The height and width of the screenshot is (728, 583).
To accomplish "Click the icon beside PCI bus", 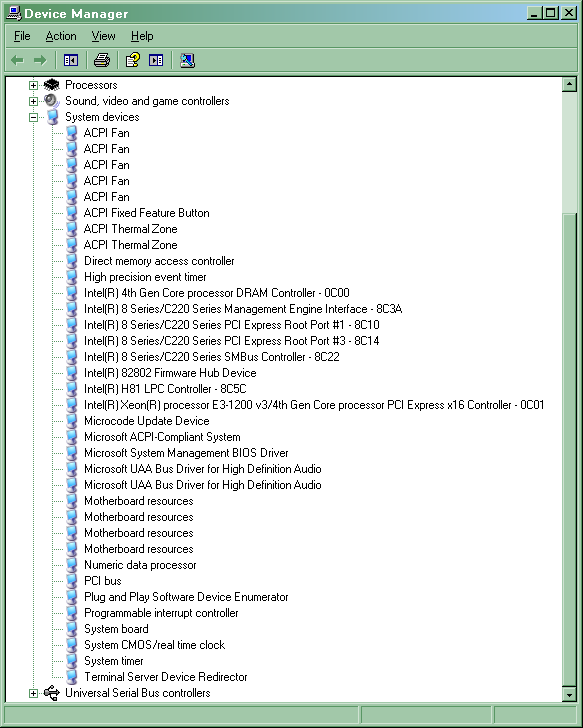I will tap(71, 581).
